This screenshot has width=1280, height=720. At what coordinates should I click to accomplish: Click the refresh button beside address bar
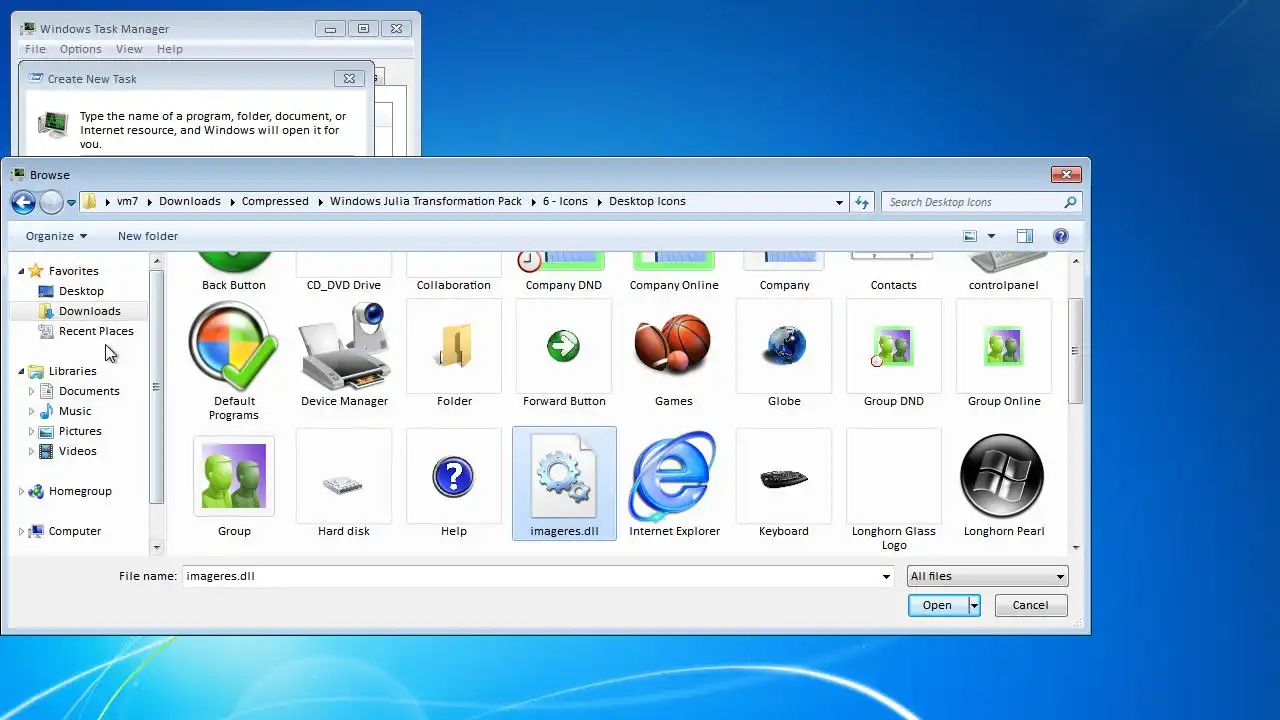tap(862, 202)
